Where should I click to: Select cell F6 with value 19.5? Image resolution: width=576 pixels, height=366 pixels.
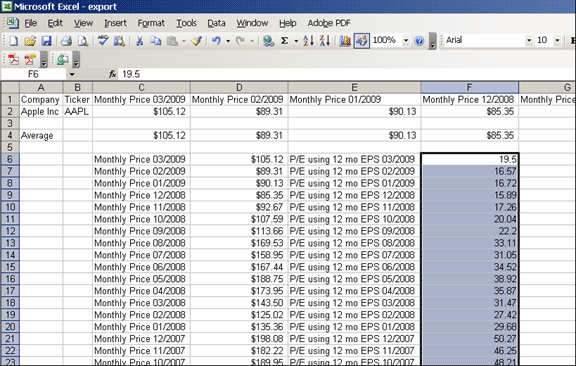click(x=469, y=159)
